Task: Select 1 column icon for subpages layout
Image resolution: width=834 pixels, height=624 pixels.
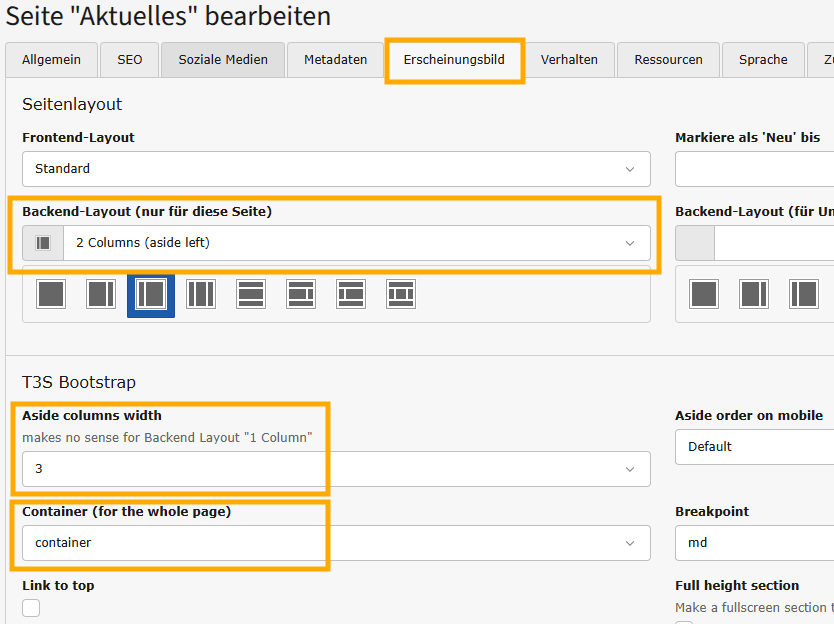Action: tap(704, 294)
